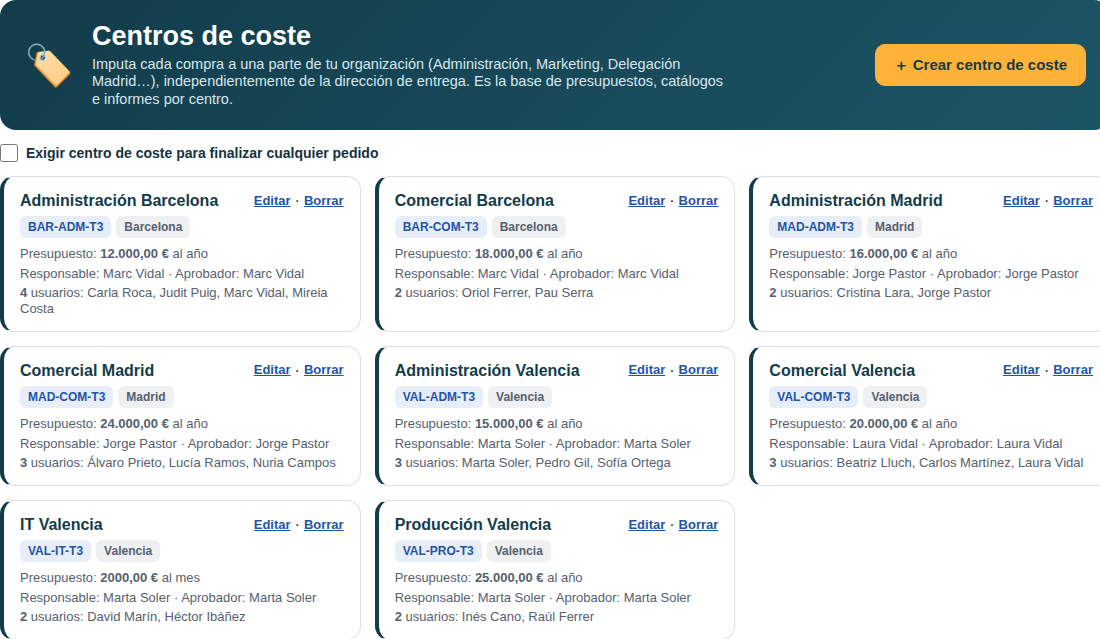1100x639 pixels.
Task: Edit the Comercial Valencia cost center
Action: click(1021, 370)
